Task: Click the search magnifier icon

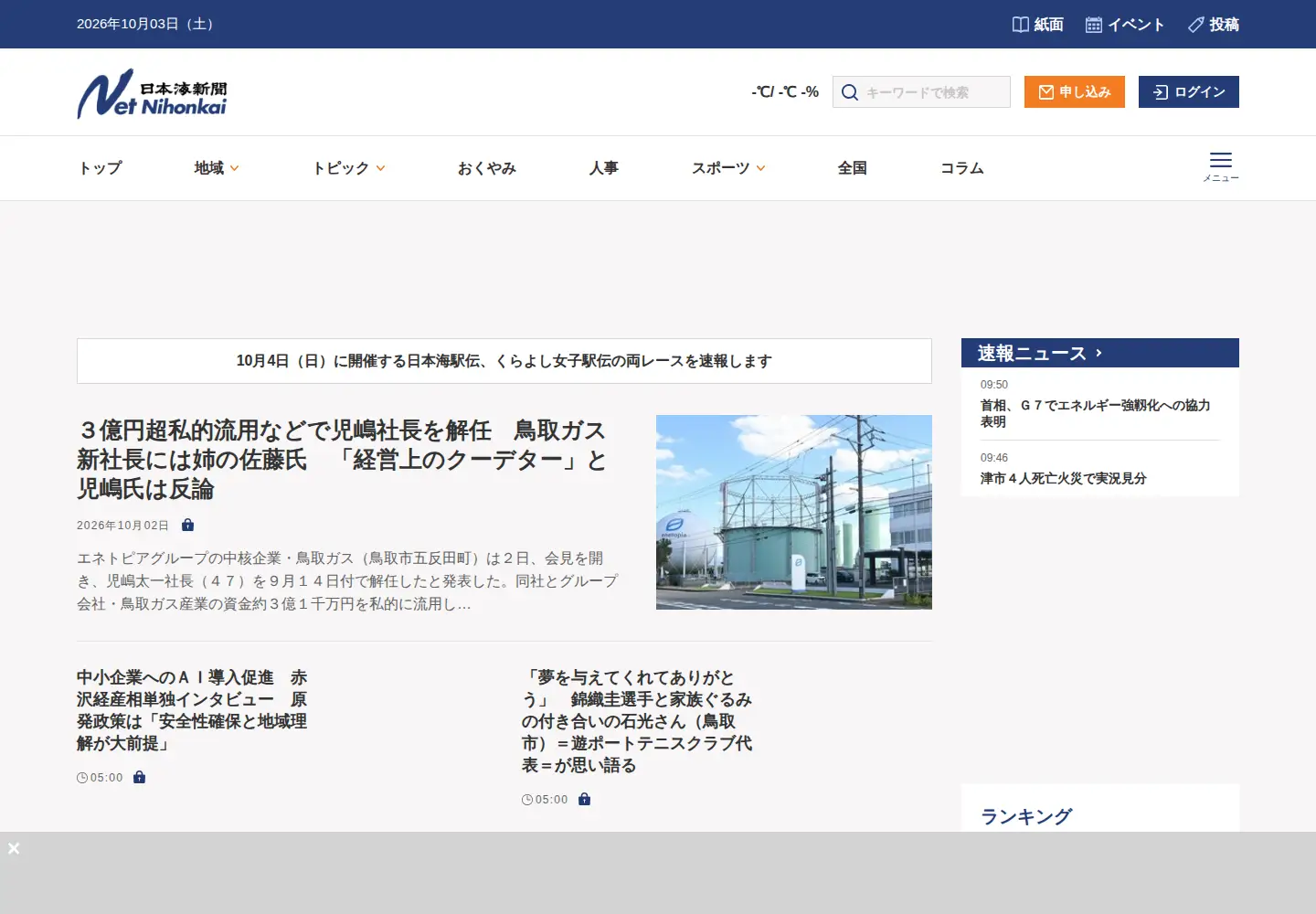Action: click(849, 92)
